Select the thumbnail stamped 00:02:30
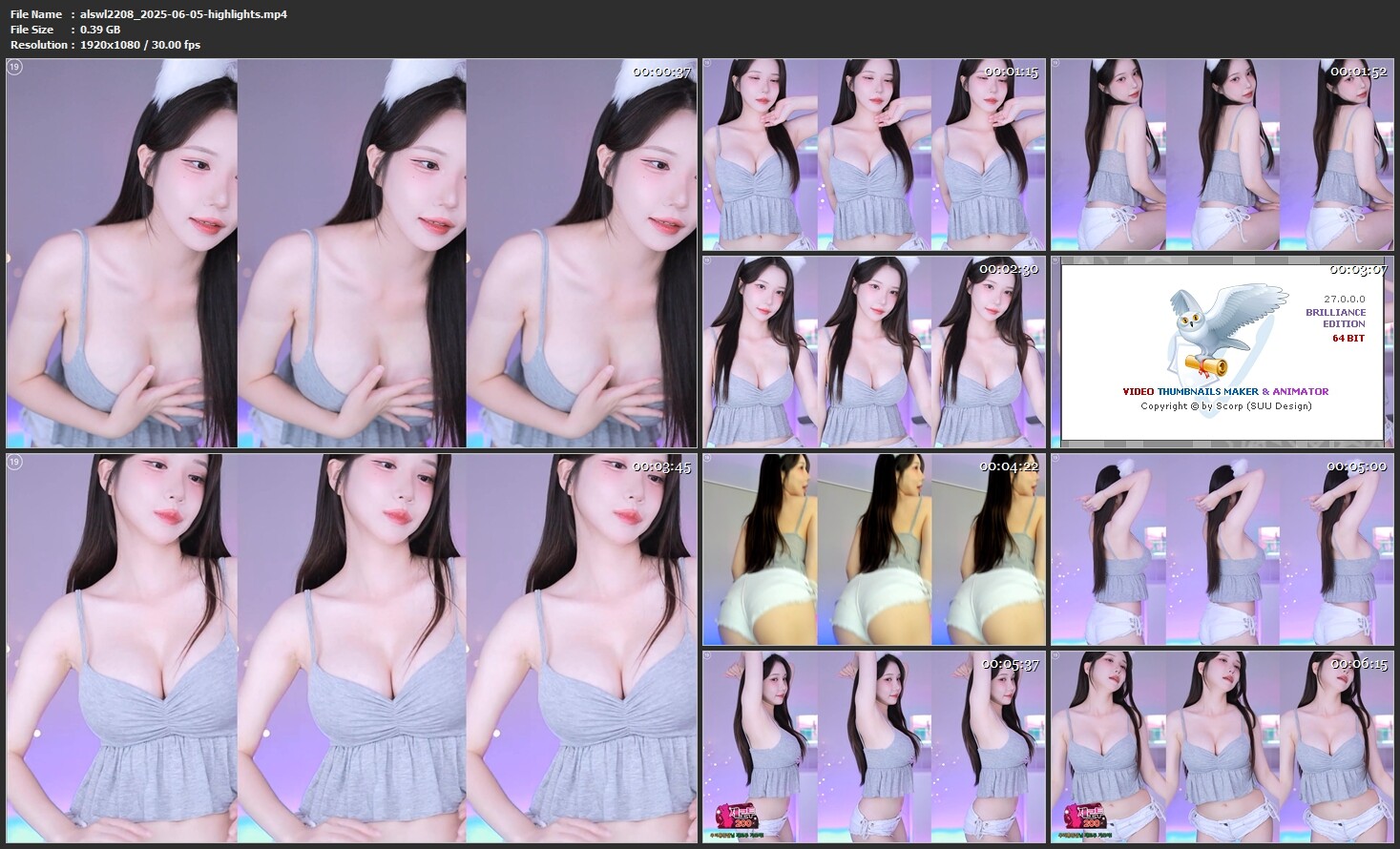The width and height of the screenshot is (1400, 849). [x=874, y=352]
